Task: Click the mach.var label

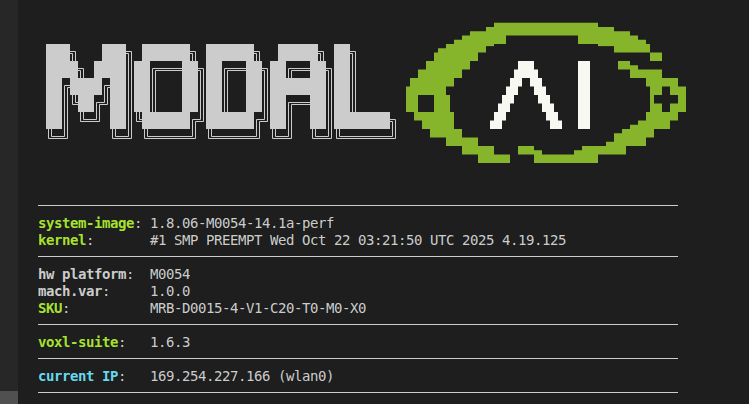Action: pos(73,291)
